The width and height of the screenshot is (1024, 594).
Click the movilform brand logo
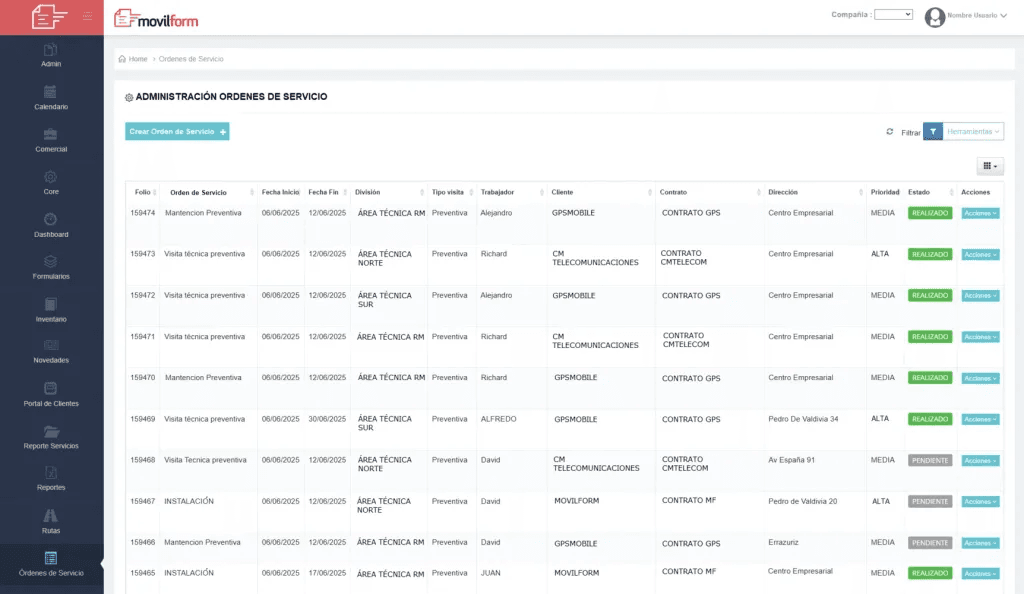tap(156, 18)
